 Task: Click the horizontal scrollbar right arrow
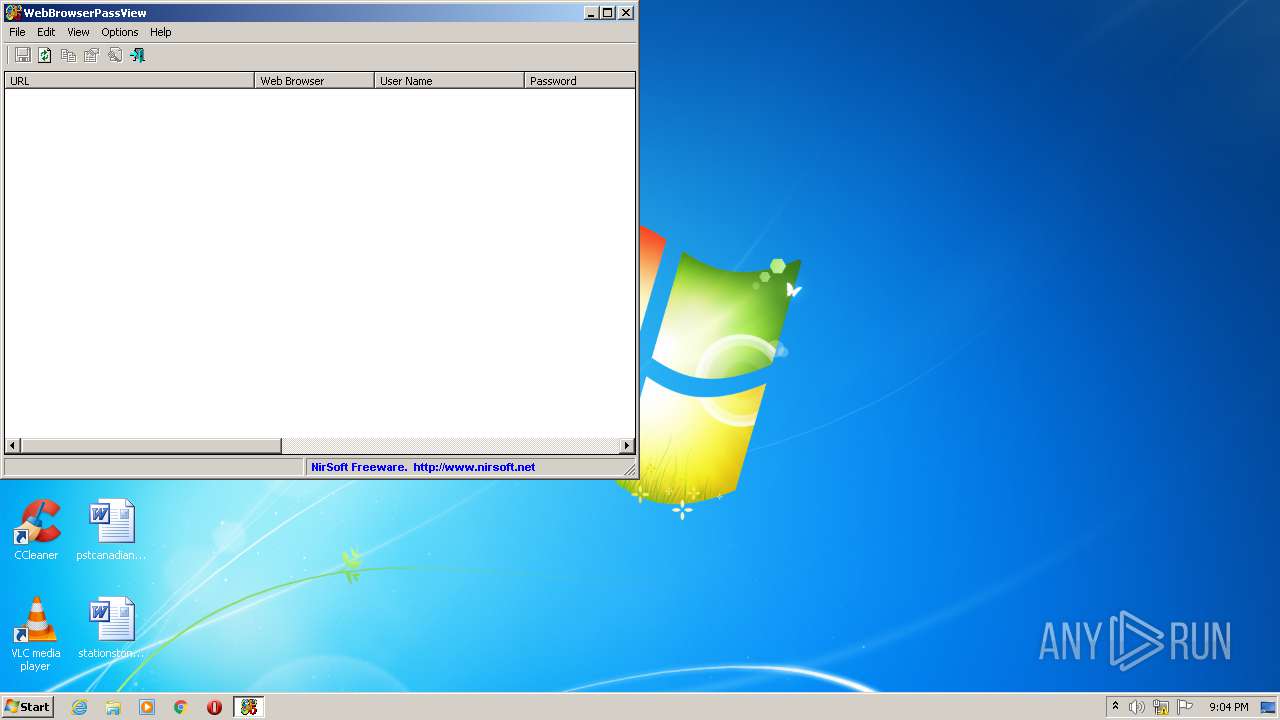[x=627, y=446]
